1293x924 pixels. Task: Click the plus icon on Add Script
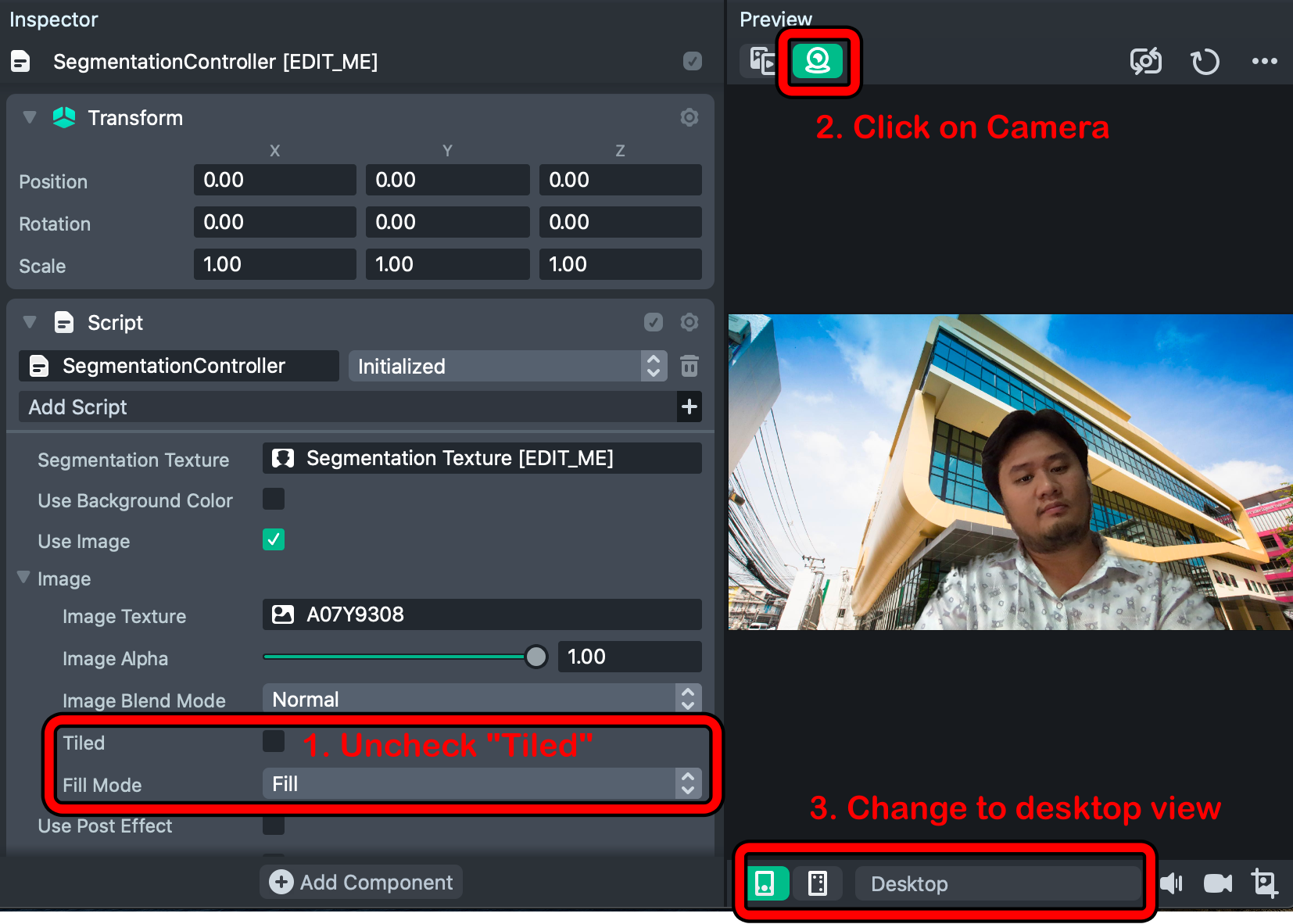click(689, 406)
